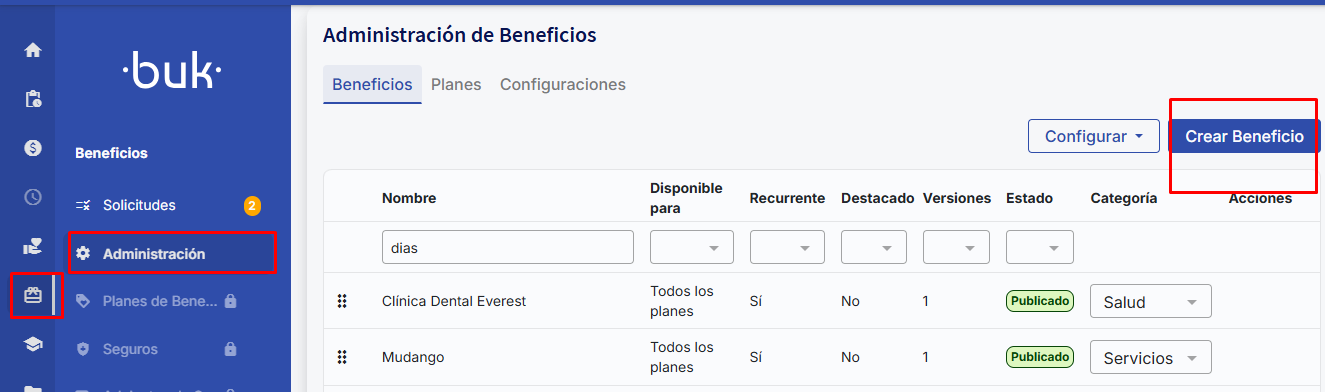Click the gift box Beneficios icon

33,295
